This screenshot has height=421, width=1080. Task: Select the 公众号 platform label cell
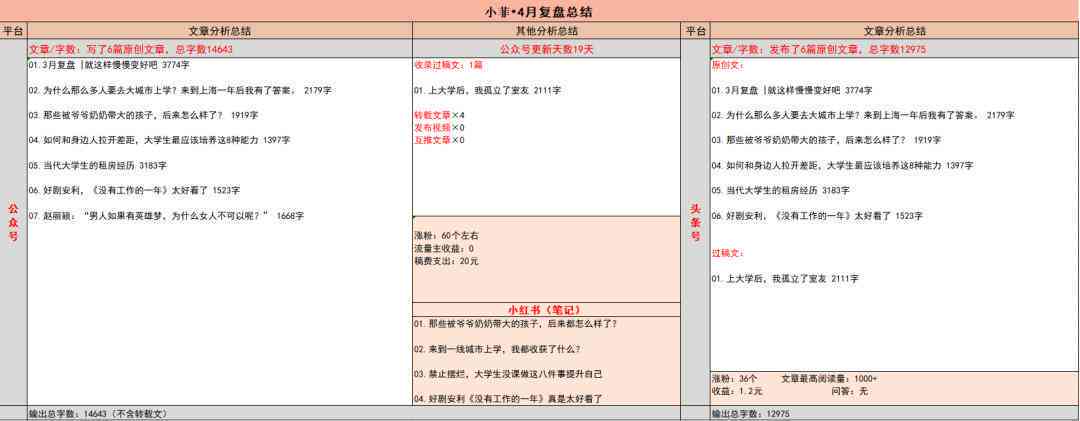(13, 221)
